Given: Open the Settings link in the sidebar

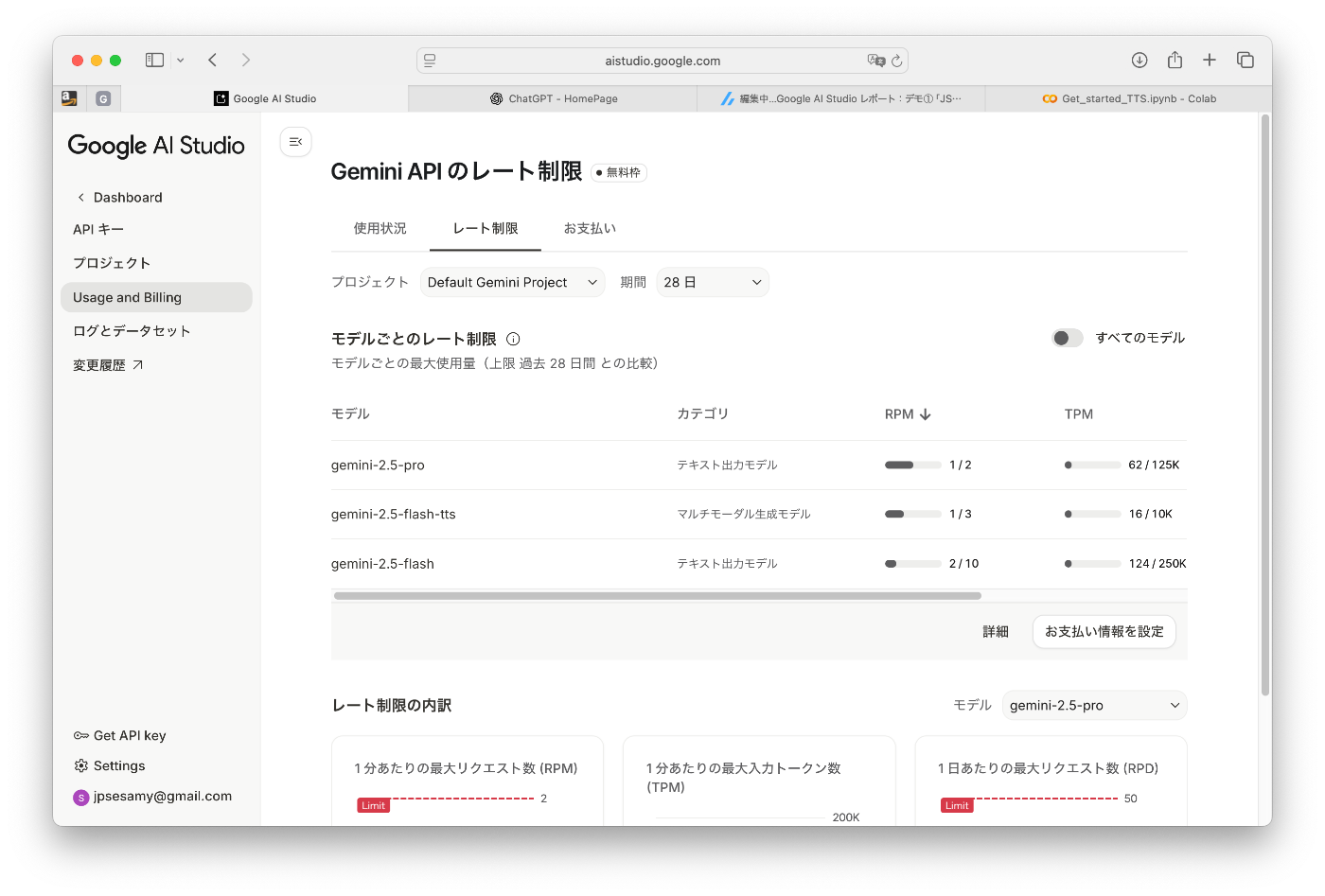Looking at the screenshot, I should (x=119, y=766).
